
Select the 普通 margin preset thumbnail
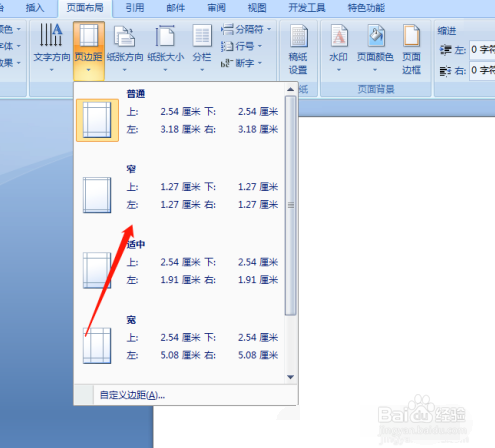point(97,120)
